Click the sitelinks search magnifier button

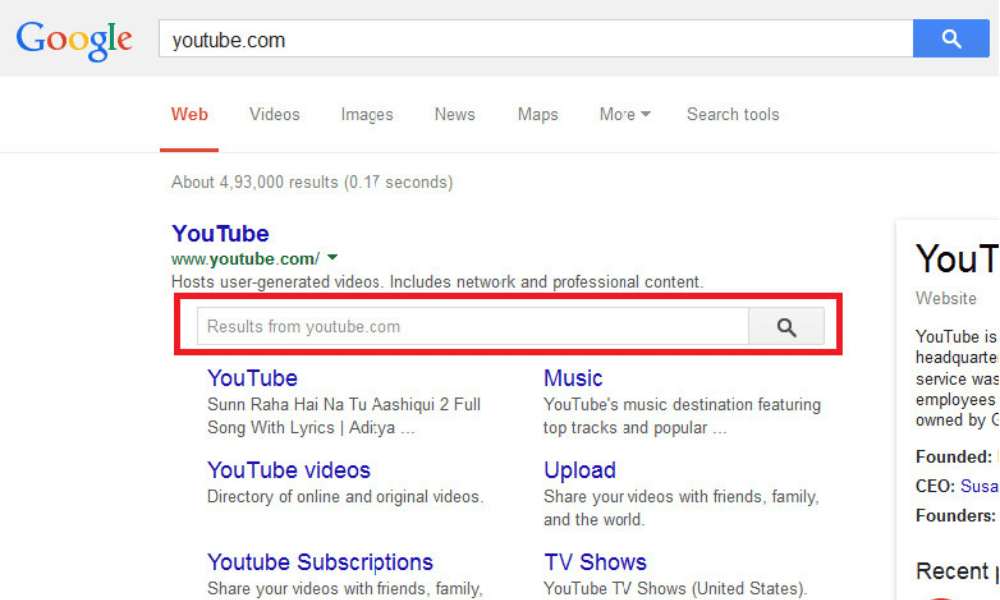point(786,327)
